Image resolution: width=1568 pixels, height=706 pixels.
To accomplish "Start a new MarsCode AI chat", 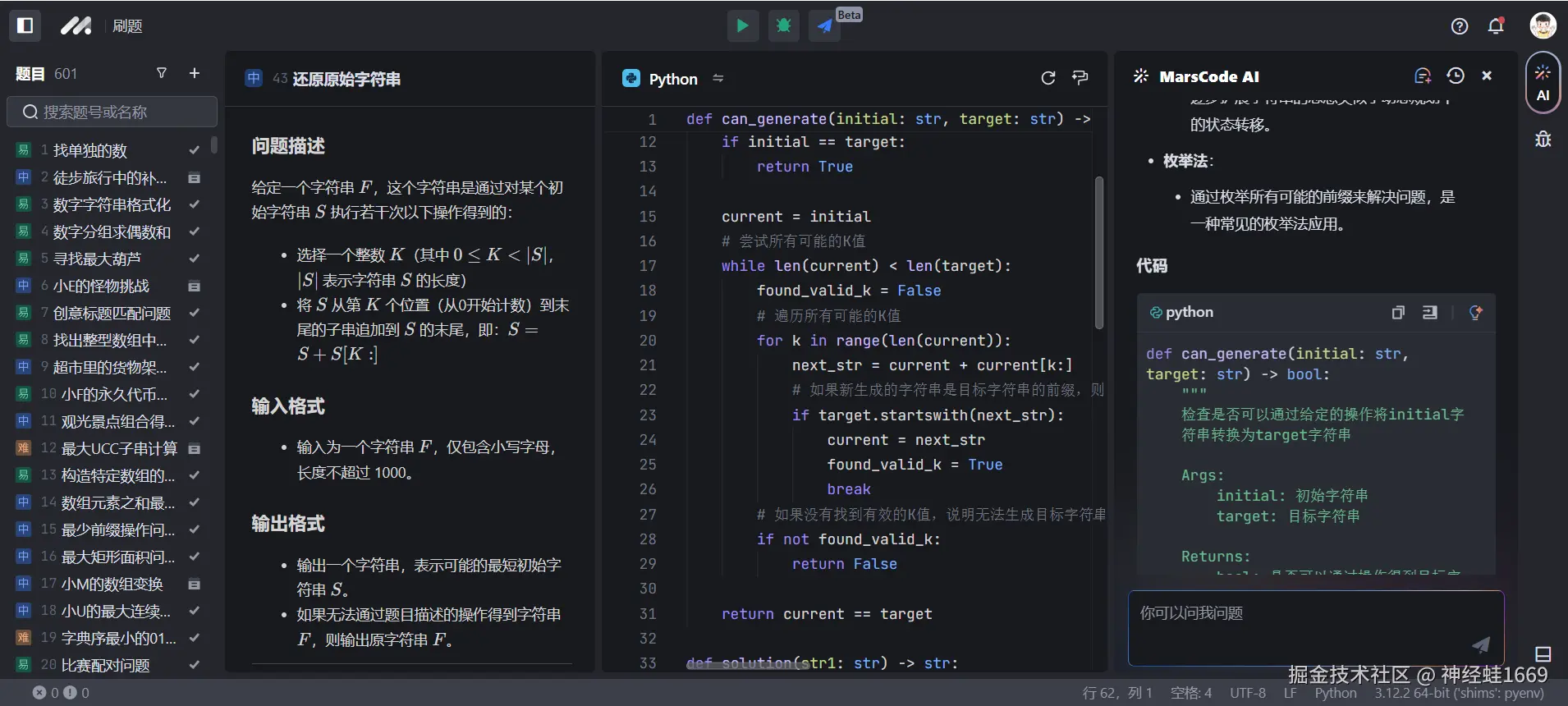I will click(1423, 76).
